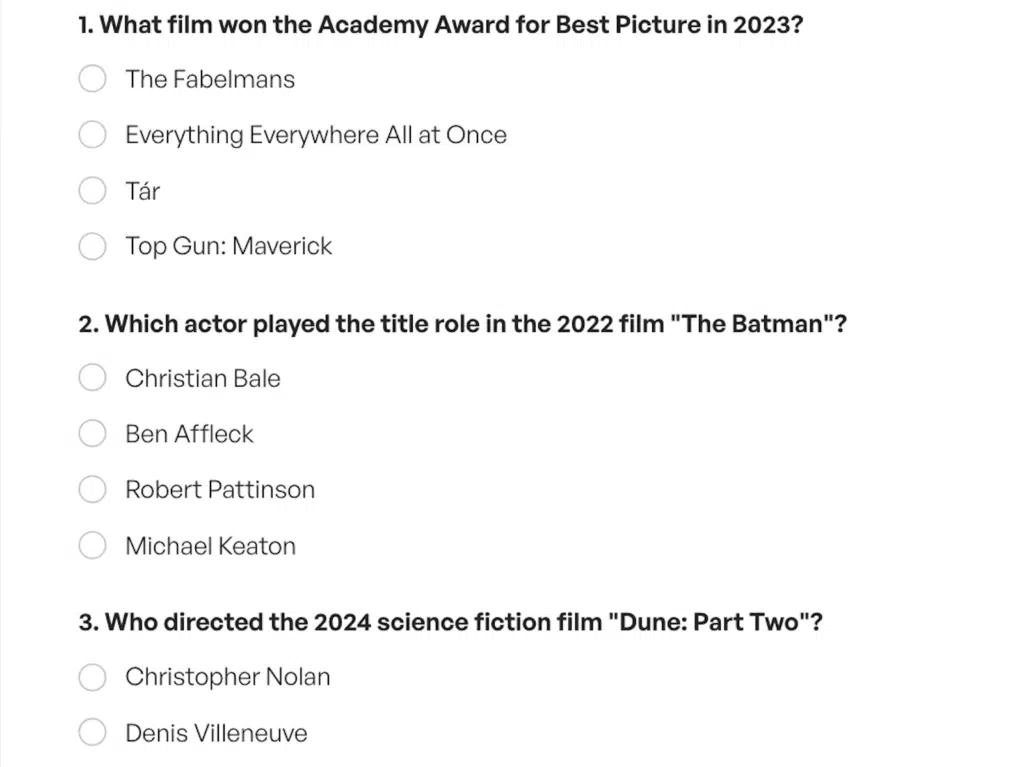This screenshot has width=1024, height=767.
Task: Click the 'The Fabelmans' answer label
Action: pos(210,79)
